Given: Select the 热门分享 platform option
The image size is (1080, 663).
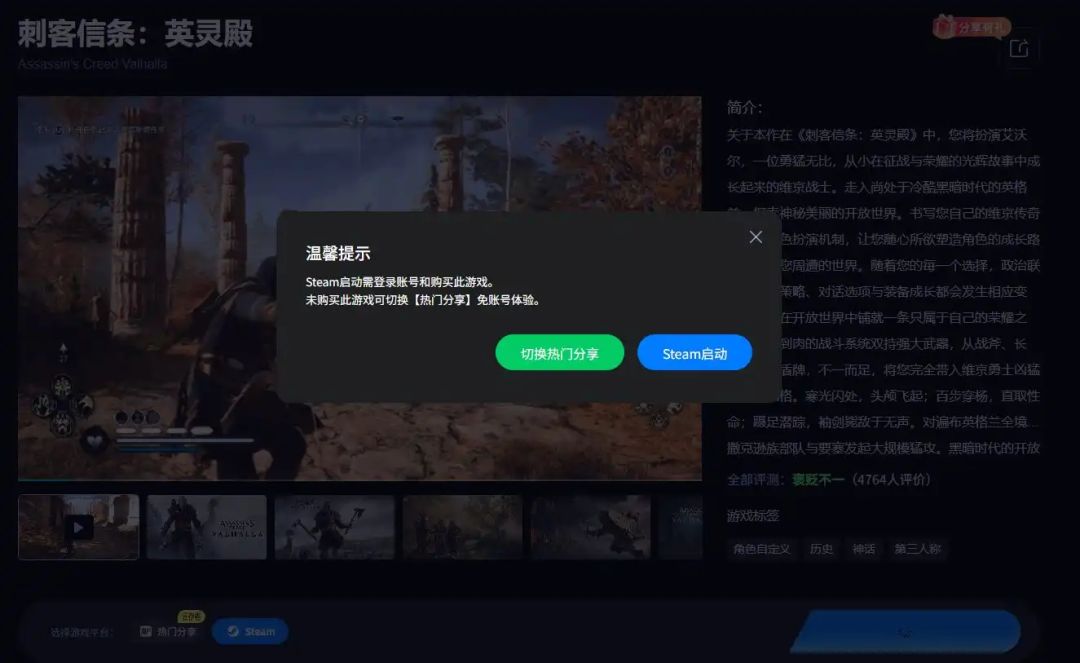Looking at the screenshot, I should coord(169,631).
